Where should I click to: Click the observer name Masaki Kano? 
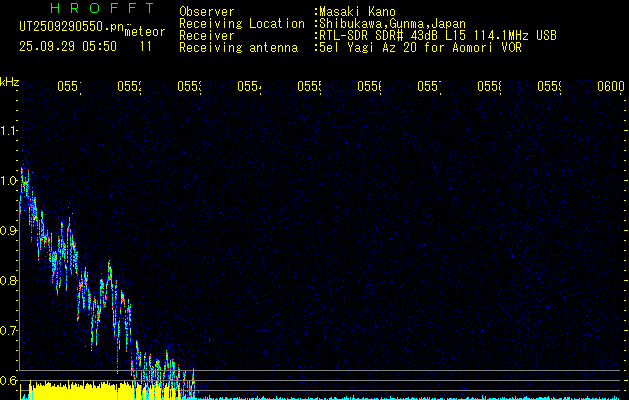click(x=357, y=12)
